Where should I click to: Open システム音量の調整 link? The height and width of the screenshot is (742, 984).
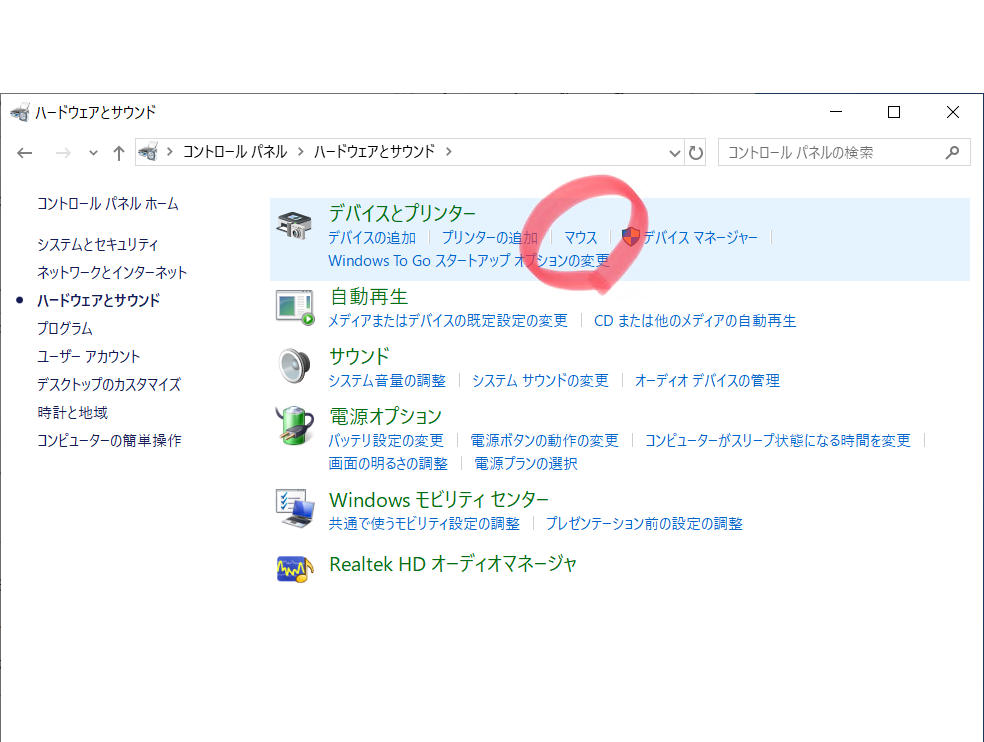[387, 380]
